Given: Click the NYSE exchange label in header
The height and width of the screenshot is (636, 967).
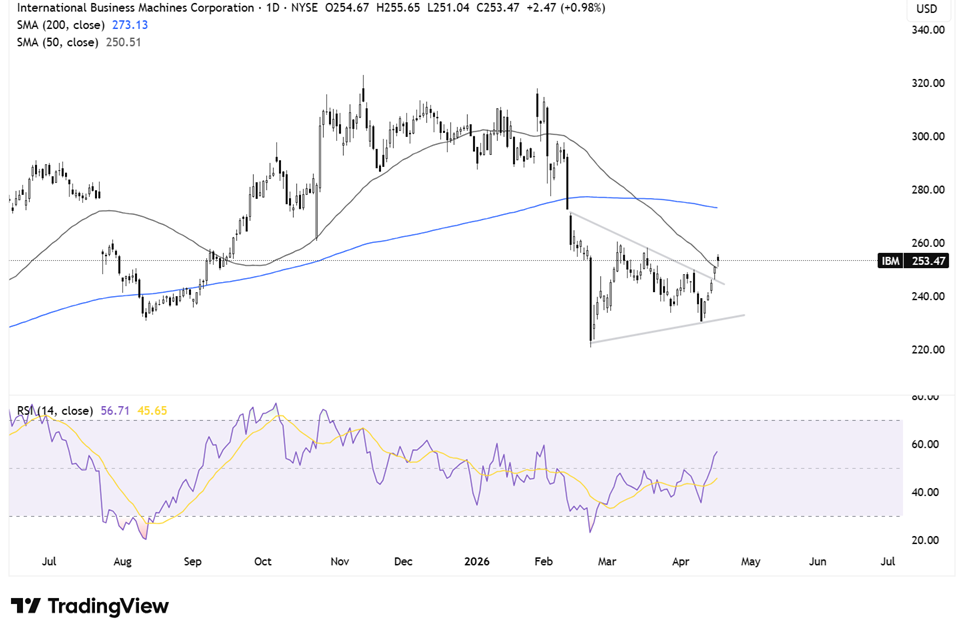Looking at the screenshot, I should (x=304, y=8).
